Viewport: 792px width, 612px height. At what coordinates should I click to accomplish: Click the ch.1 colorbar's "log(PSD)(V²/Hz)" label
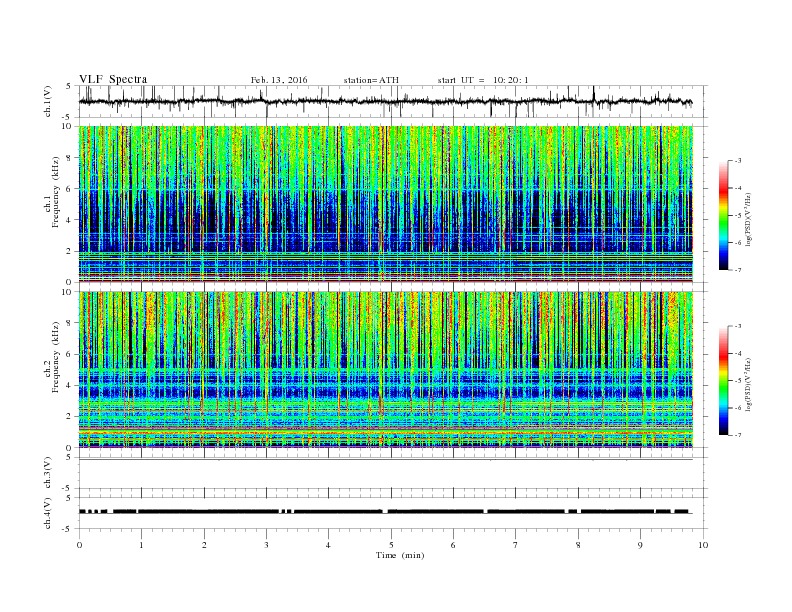[x=748, y=219]
